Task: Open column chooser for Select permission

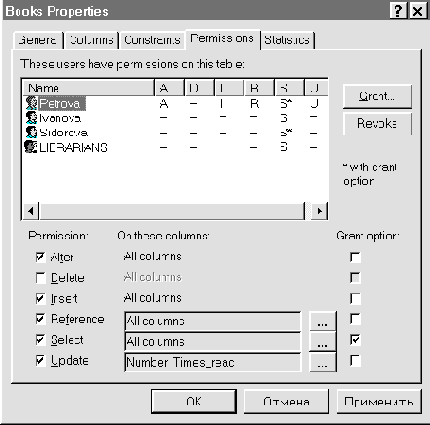Action: coord(322,342)
